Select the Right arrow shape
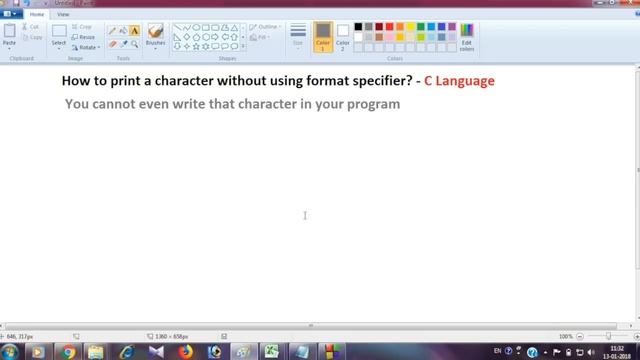This screenshot has height=360, width=640. (x=215, y=37)
